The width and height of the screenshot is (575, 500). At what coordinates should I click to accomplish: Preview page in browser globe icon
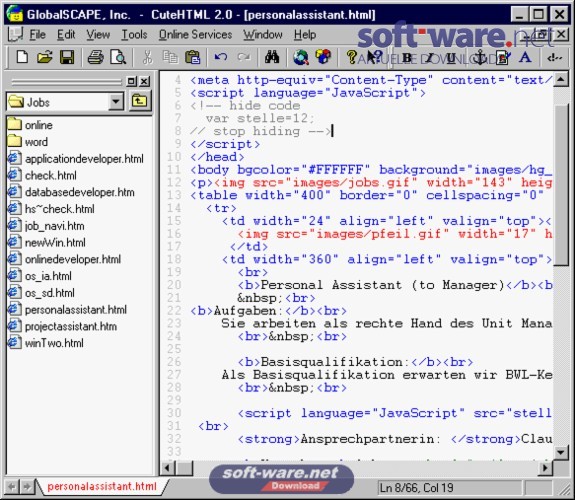(x=301, y=57)
